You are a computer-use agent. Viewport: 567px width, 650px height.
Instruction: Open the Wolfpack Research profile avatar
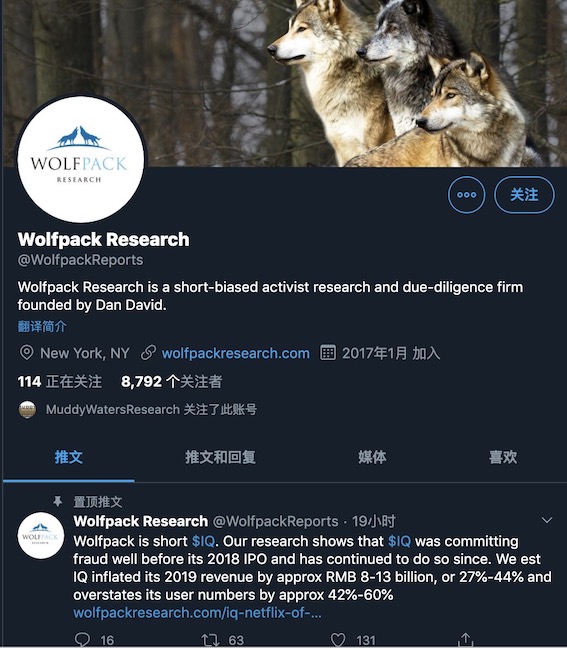point(81,160)
